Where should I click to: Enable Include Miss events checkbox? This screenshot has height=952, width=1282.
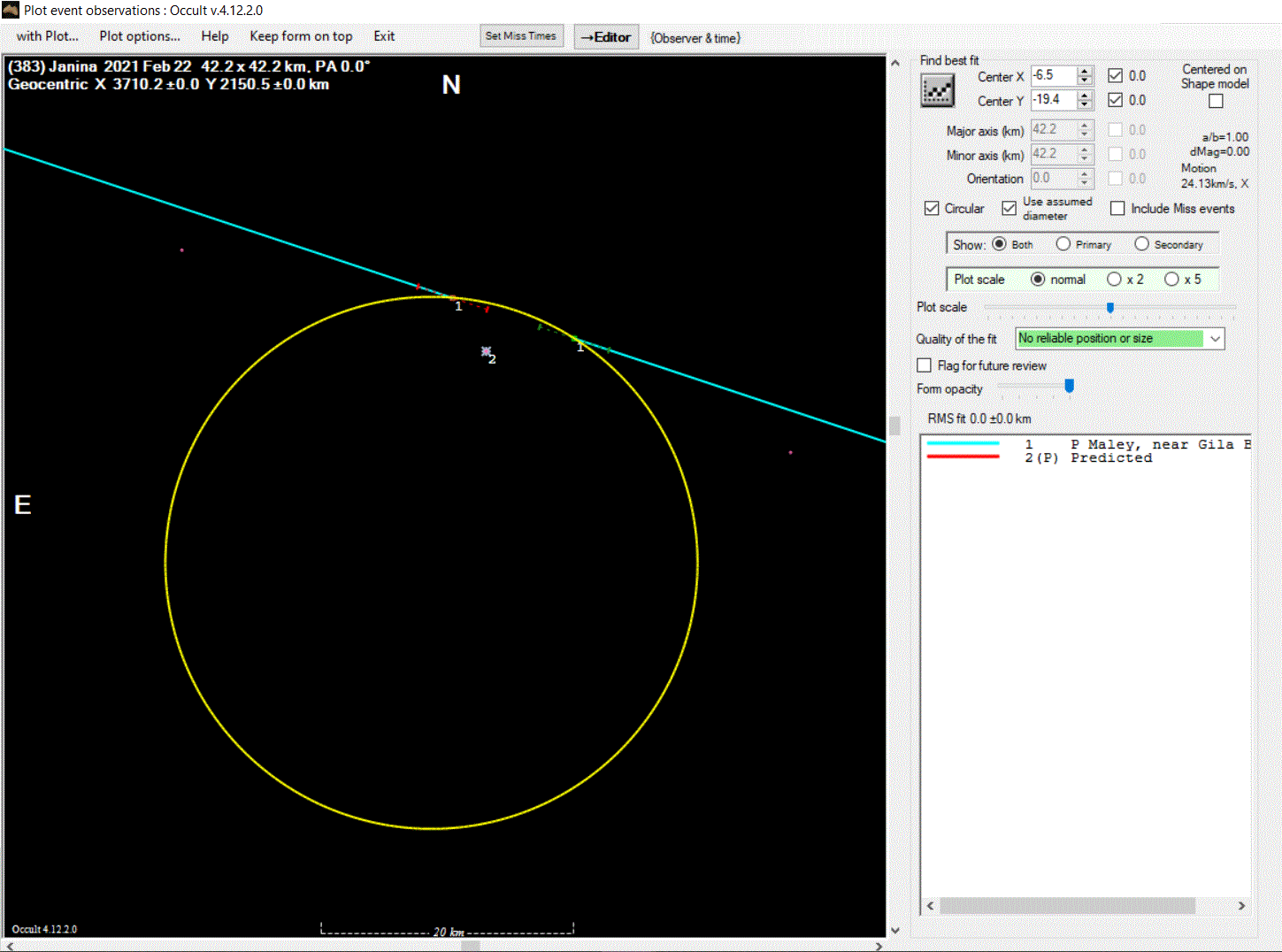[1117, 208]
